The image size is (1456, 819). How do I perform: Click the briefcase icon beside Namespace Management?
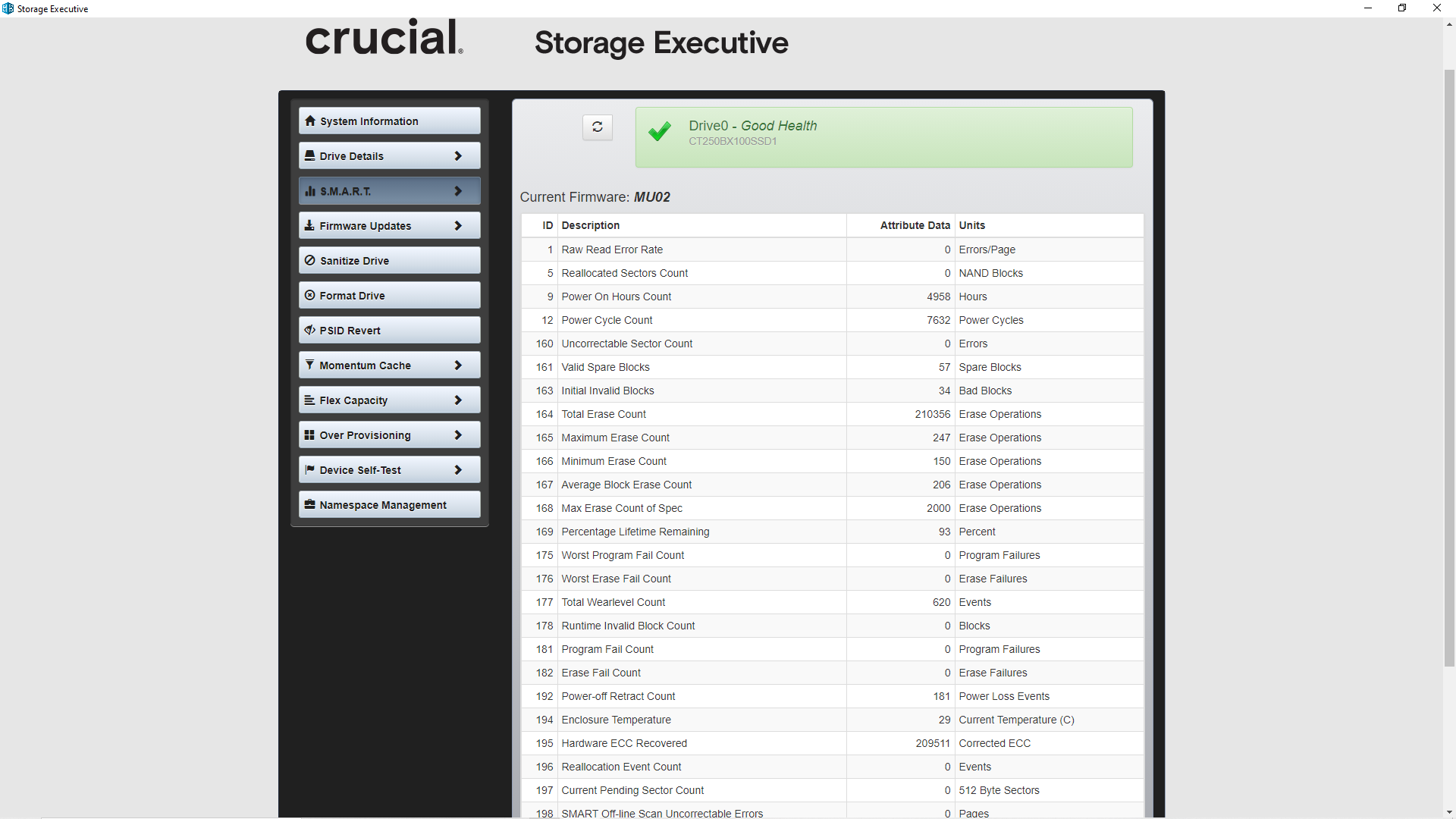click(x=309, y=505)
